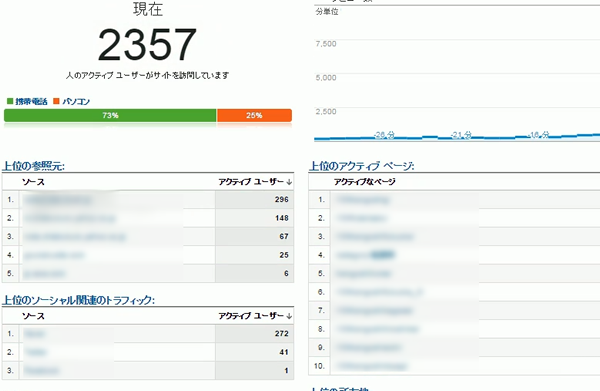Select the green 73% device bar segment

click(x=110, y=116)
